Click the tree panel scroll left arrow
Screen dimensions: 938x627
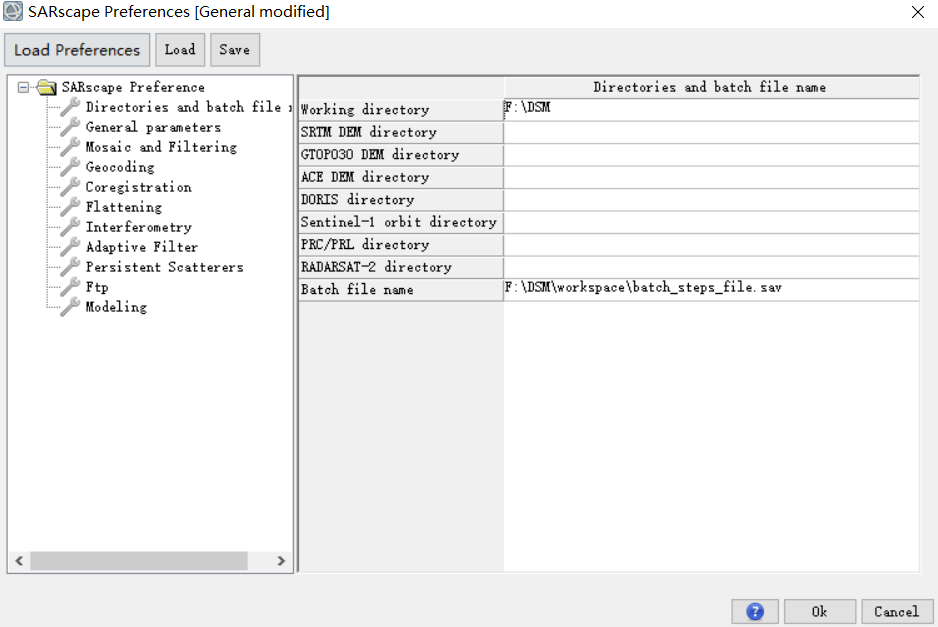pos(19,561)
